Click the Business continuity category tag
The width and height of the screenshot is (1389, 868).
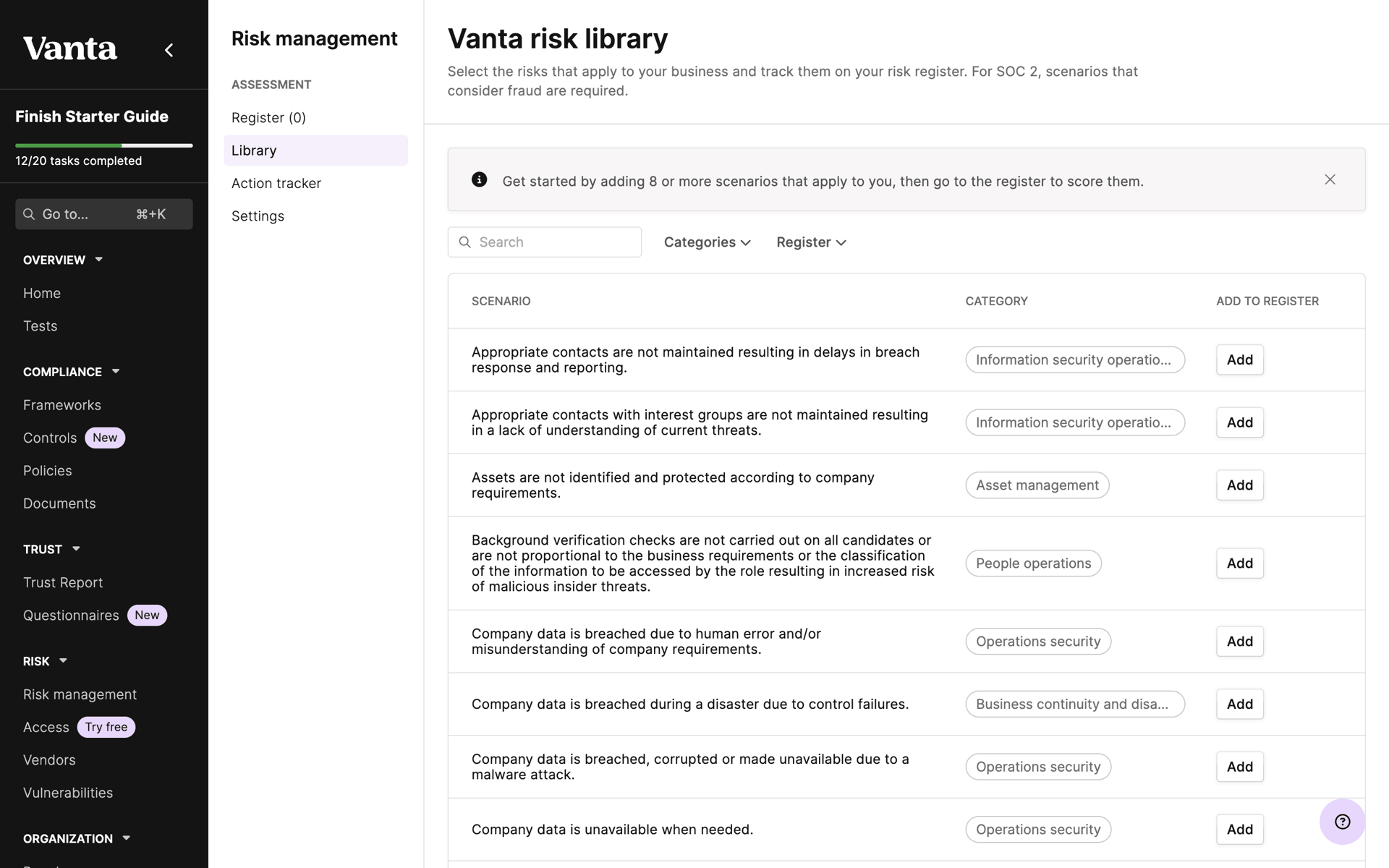(x=1075, y=704)
